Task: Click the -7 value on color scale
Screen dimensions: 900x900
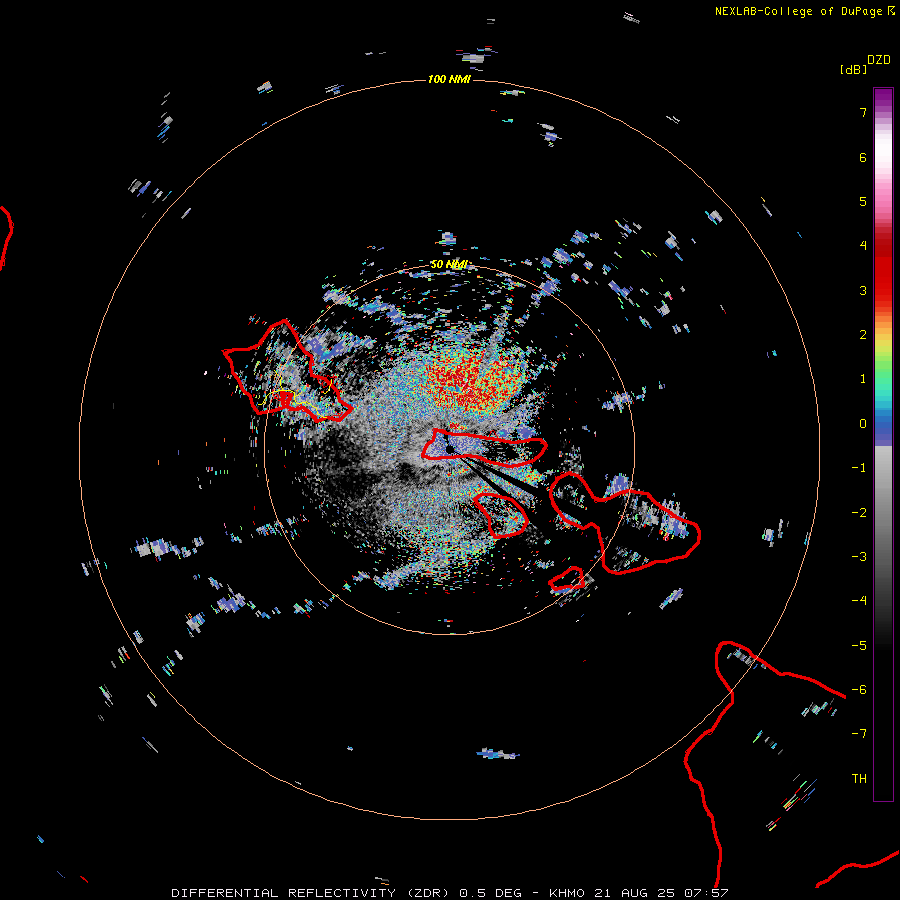Action: 859,734
